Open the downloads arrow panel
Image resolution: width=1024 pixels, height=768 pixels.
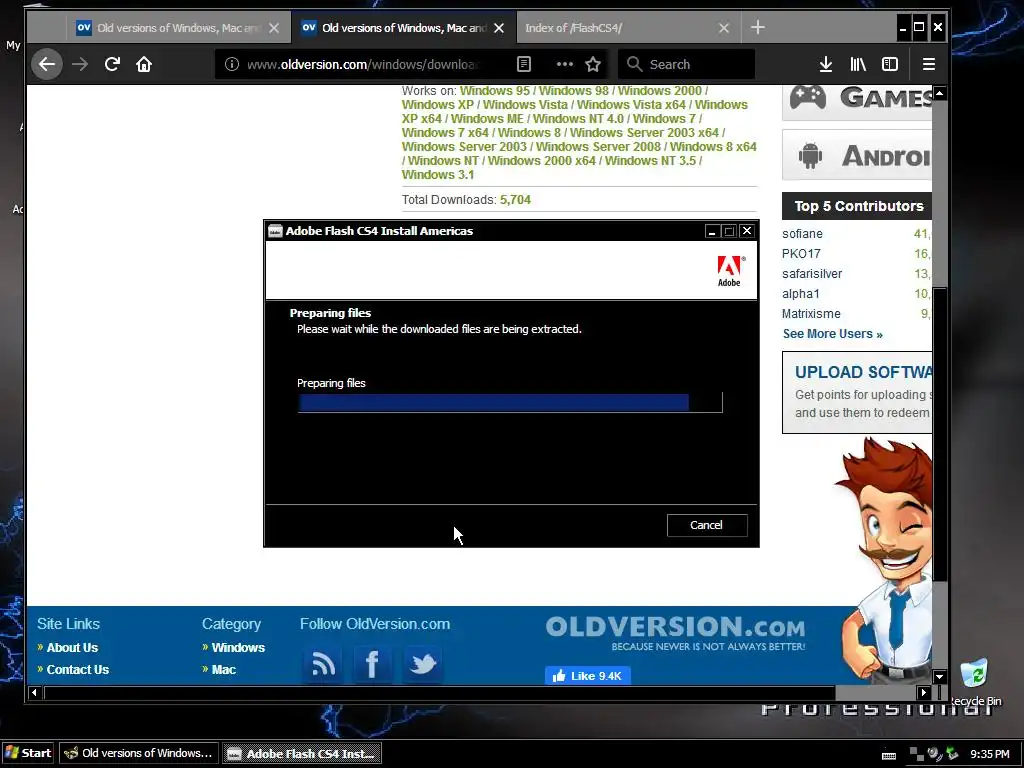[x=825, y=64]
